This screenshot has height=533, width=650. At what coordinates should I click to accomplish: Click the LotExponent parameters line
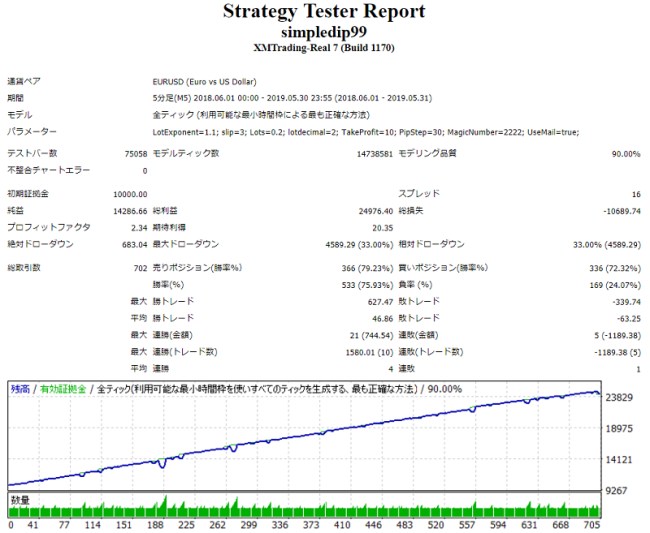coord(370,132)
